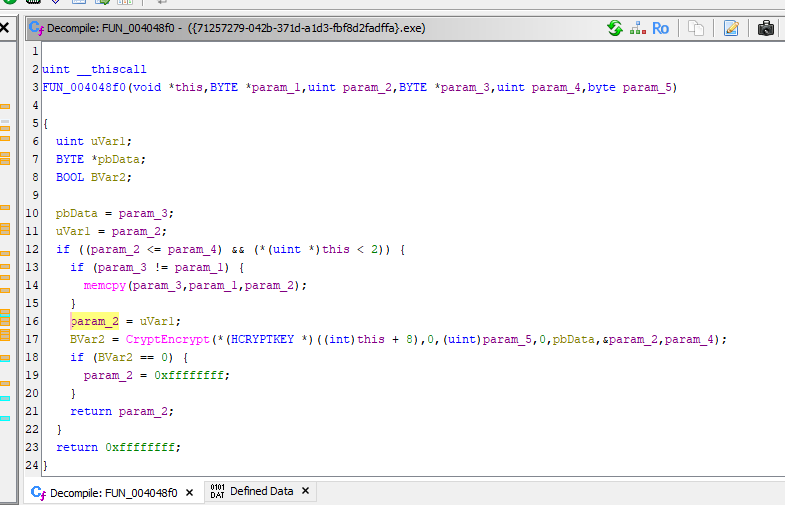Click the 0101 DAT icon on Defined Data tab

click(216, 491)
